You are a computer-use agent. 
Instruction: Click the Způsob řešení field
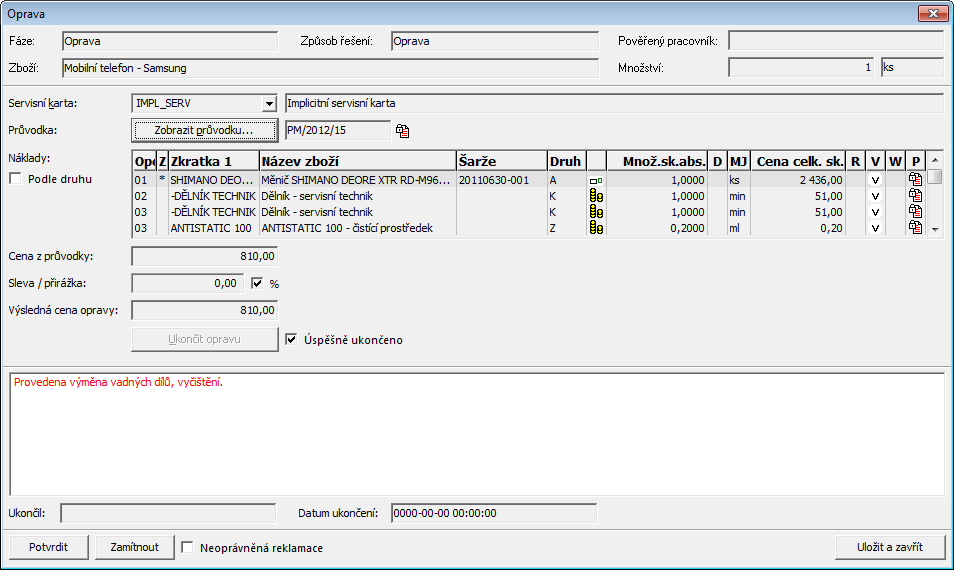[x=495, y=41]
